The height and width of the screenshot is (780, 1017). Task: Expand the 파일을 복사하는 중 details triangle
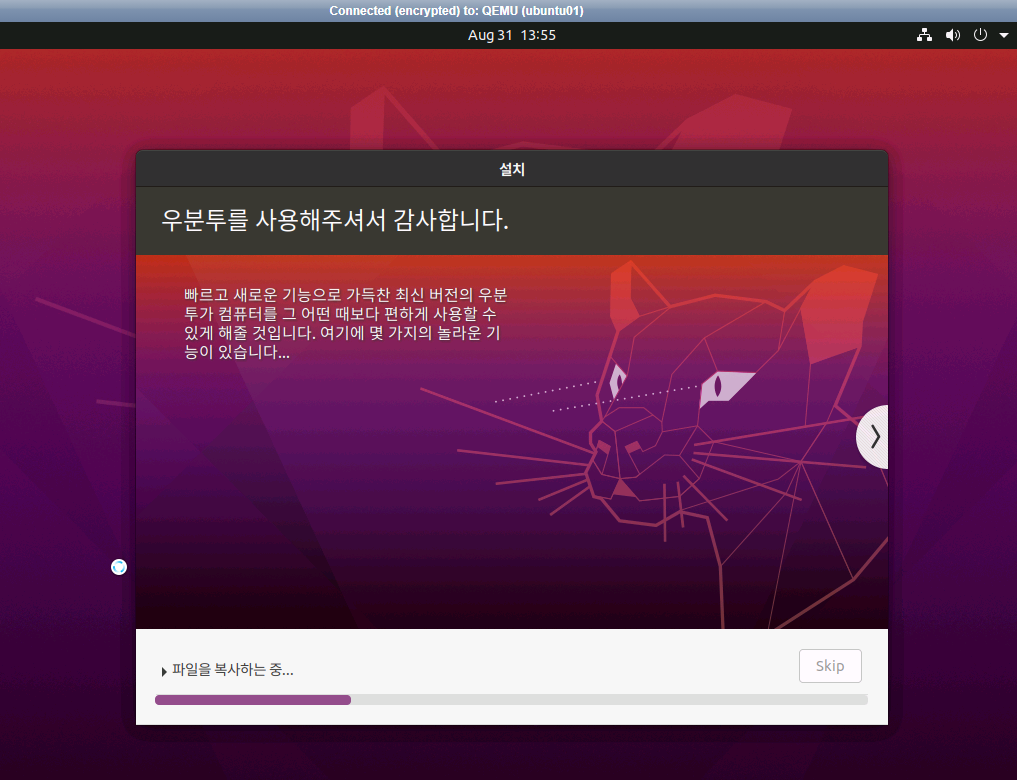(163, 672)
